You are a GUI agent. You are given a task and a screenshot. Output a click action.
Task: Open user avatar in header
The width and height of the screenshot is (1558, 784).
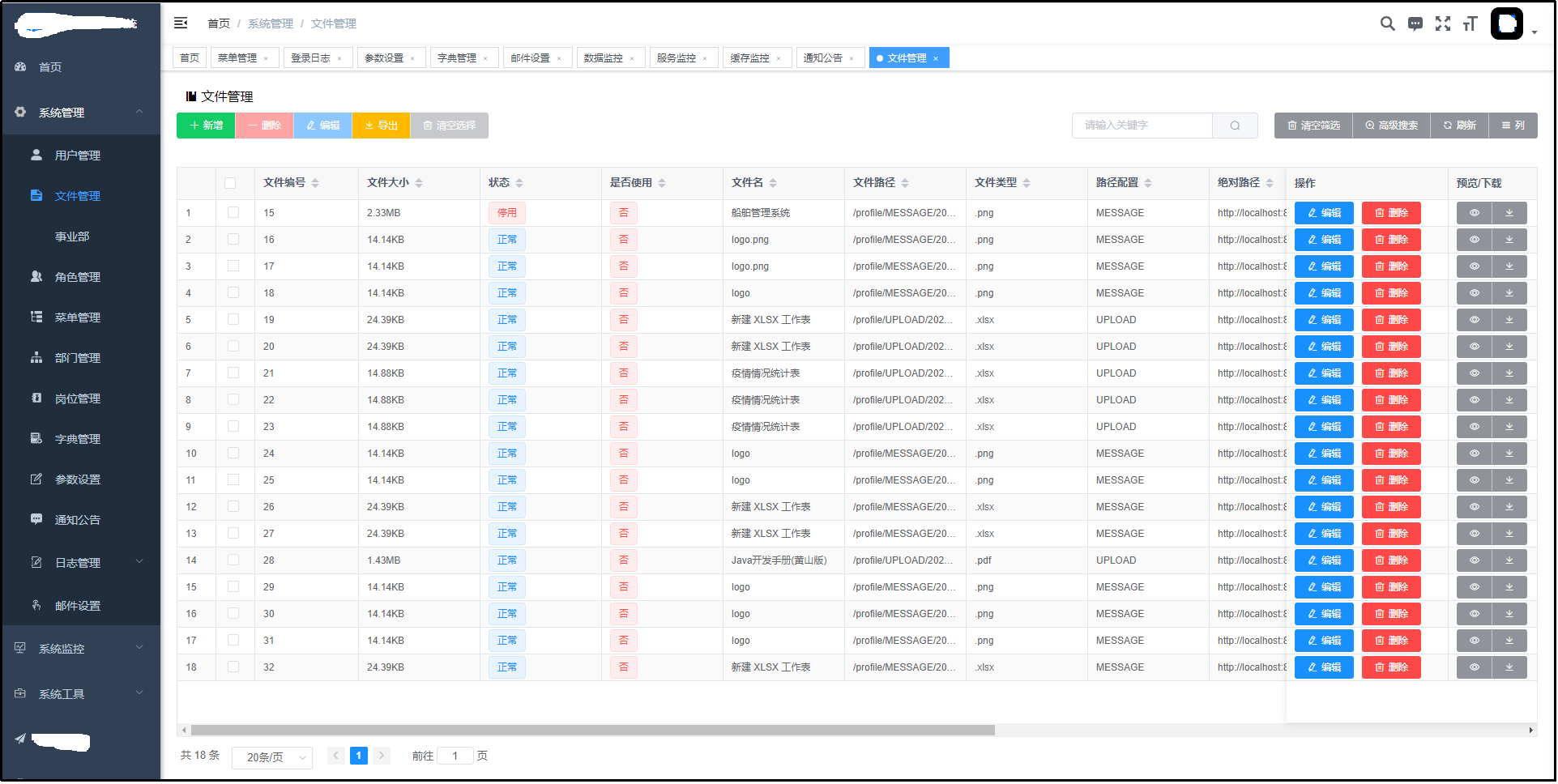(1507, 23)
